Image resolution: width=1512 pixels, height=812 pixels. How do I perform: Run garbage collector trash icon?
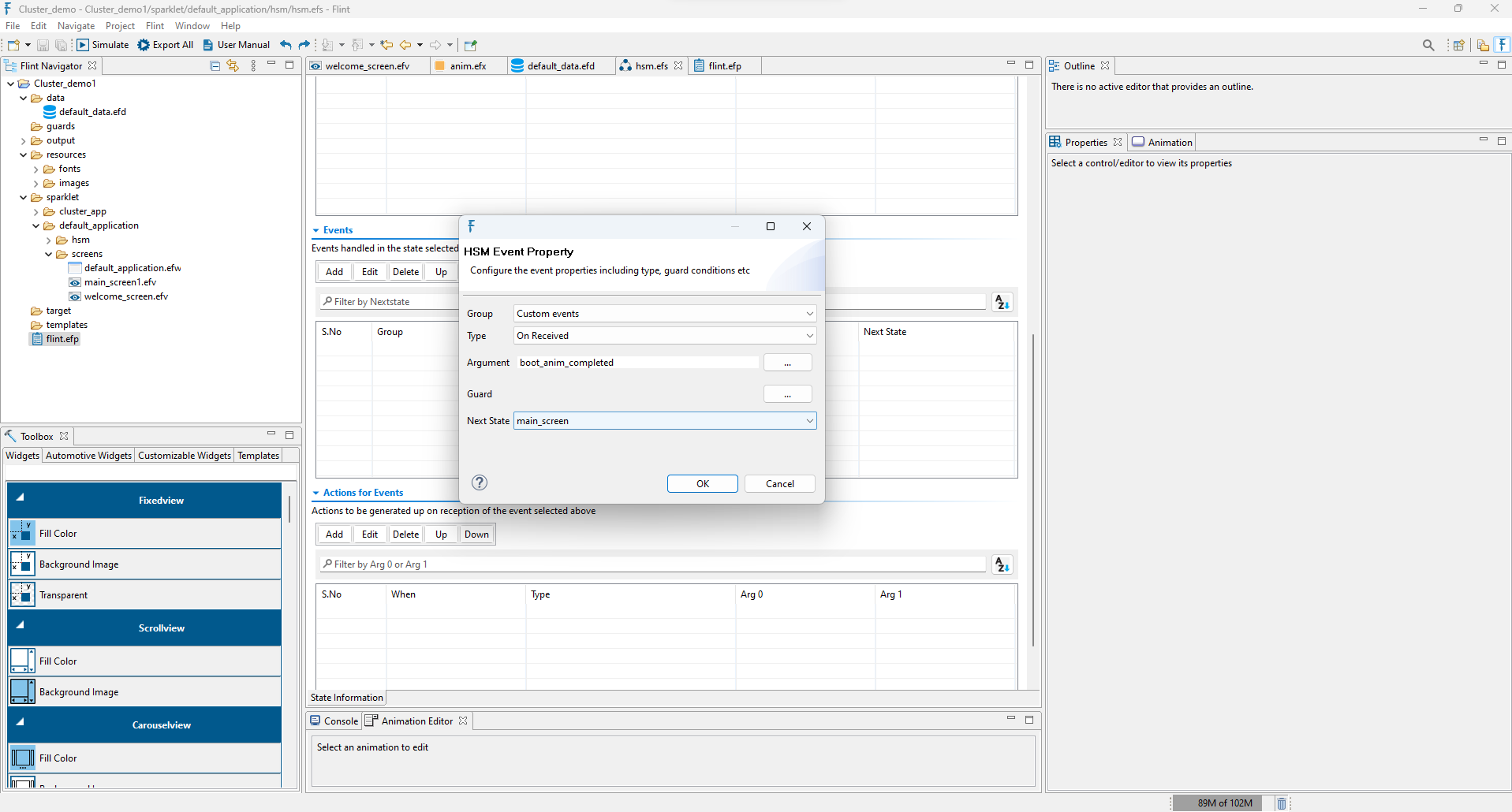(x=1282, y=803)
